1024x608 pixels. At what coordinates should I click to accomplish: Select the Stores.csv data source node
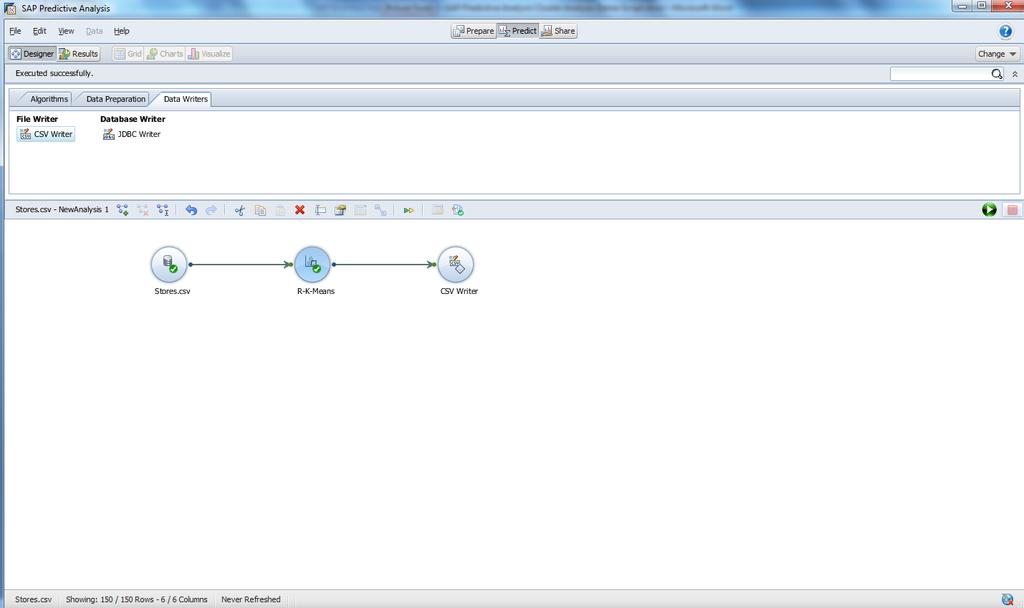(x=169, y=264)
